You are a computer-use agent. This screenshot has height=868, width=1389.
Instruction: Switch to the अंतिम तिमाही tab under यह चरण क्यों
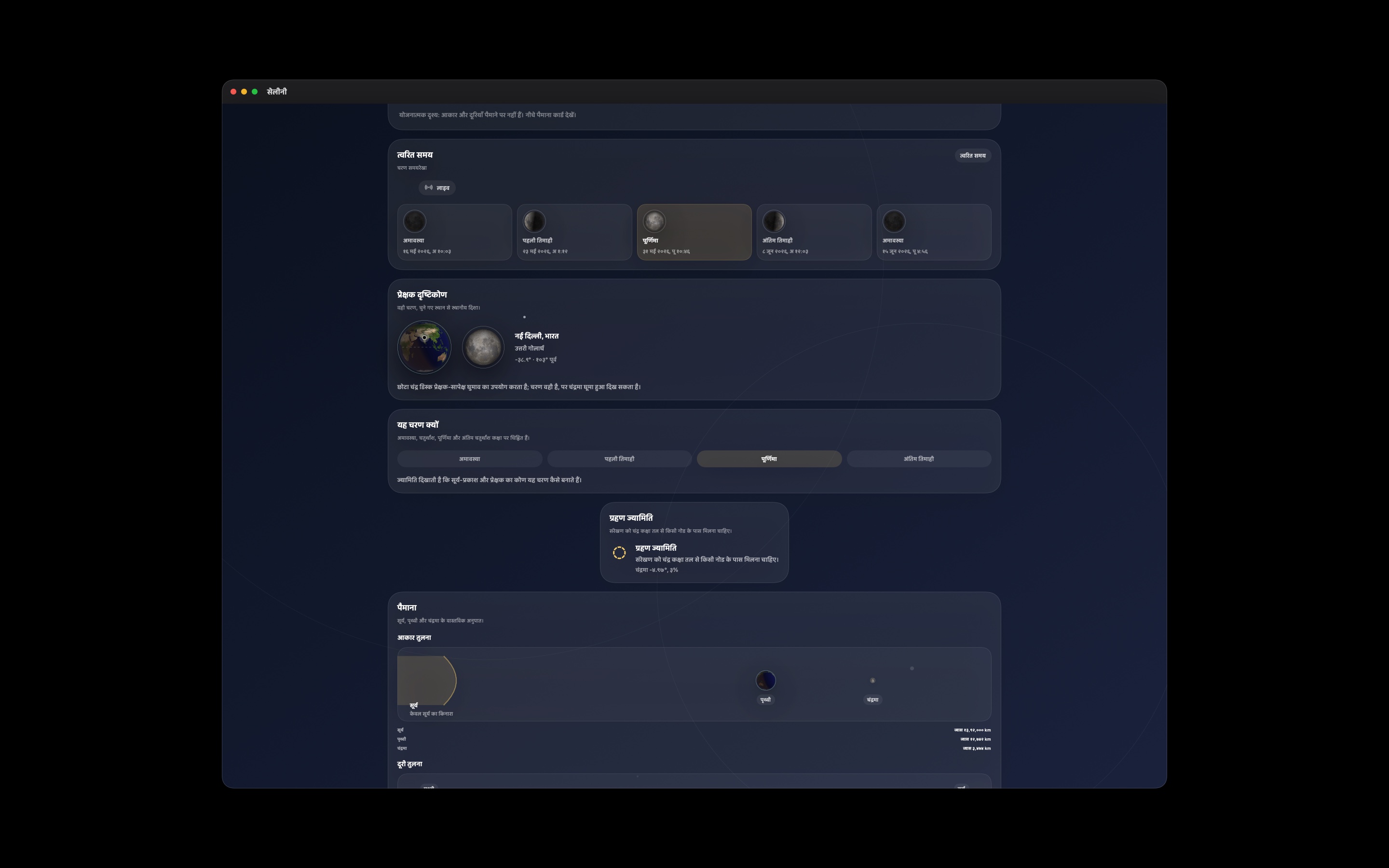click(x=919, y=459)
